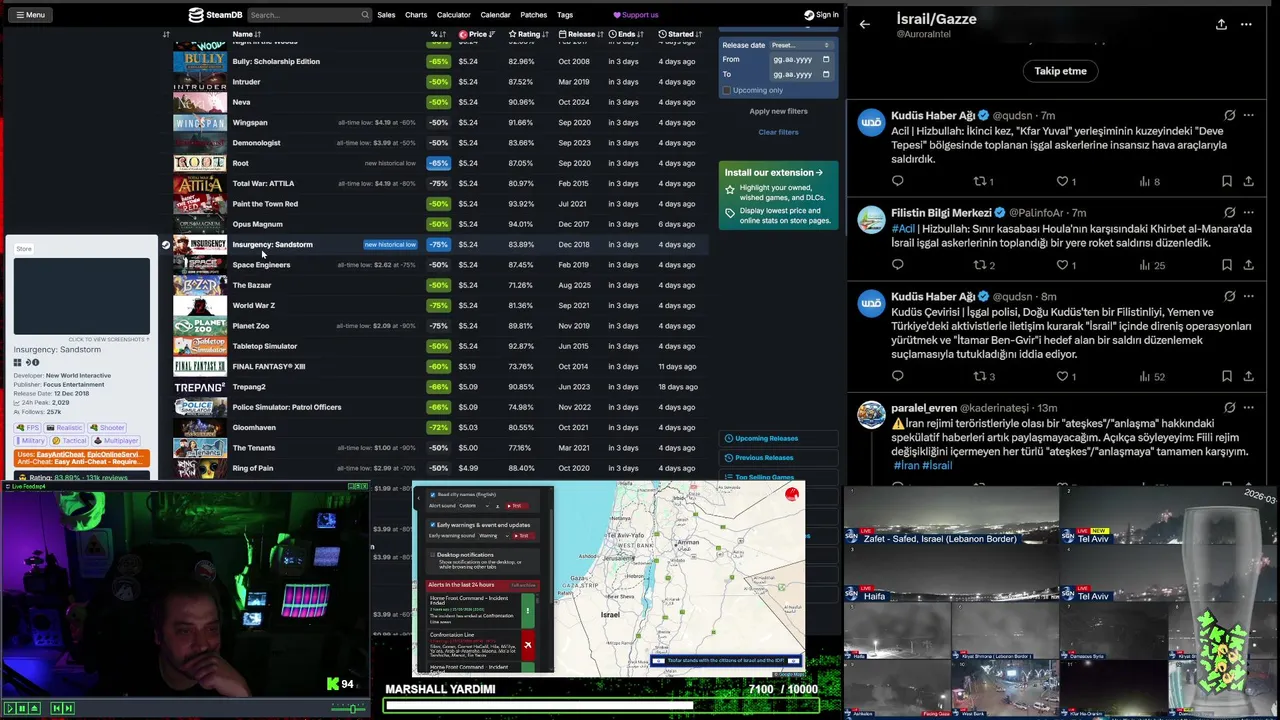Click the SteamDB logo
Viewport: 1280px width, 720px height.
click(x=215, y=15)
